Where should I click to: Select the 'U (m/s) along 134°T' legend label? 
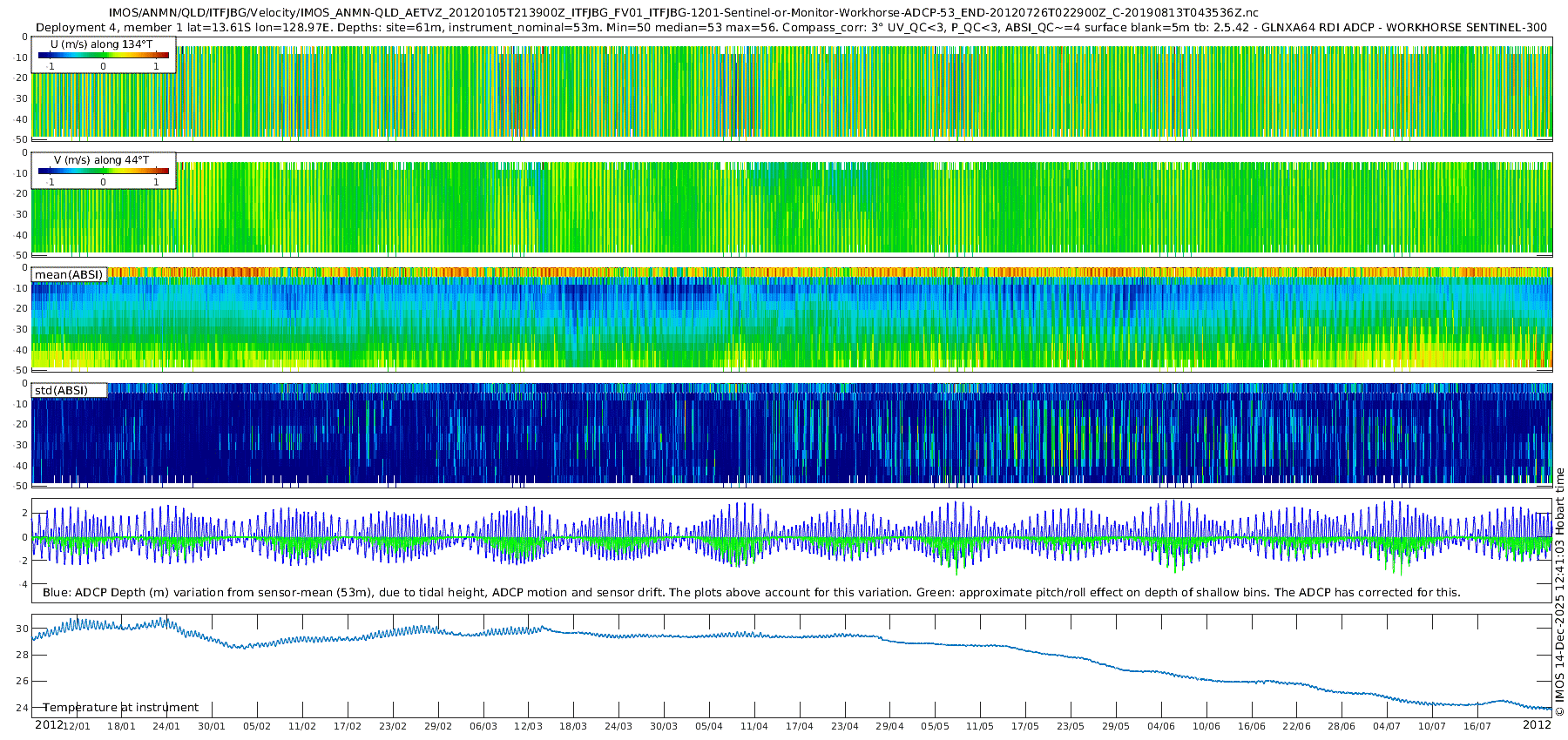pos(101,44)
